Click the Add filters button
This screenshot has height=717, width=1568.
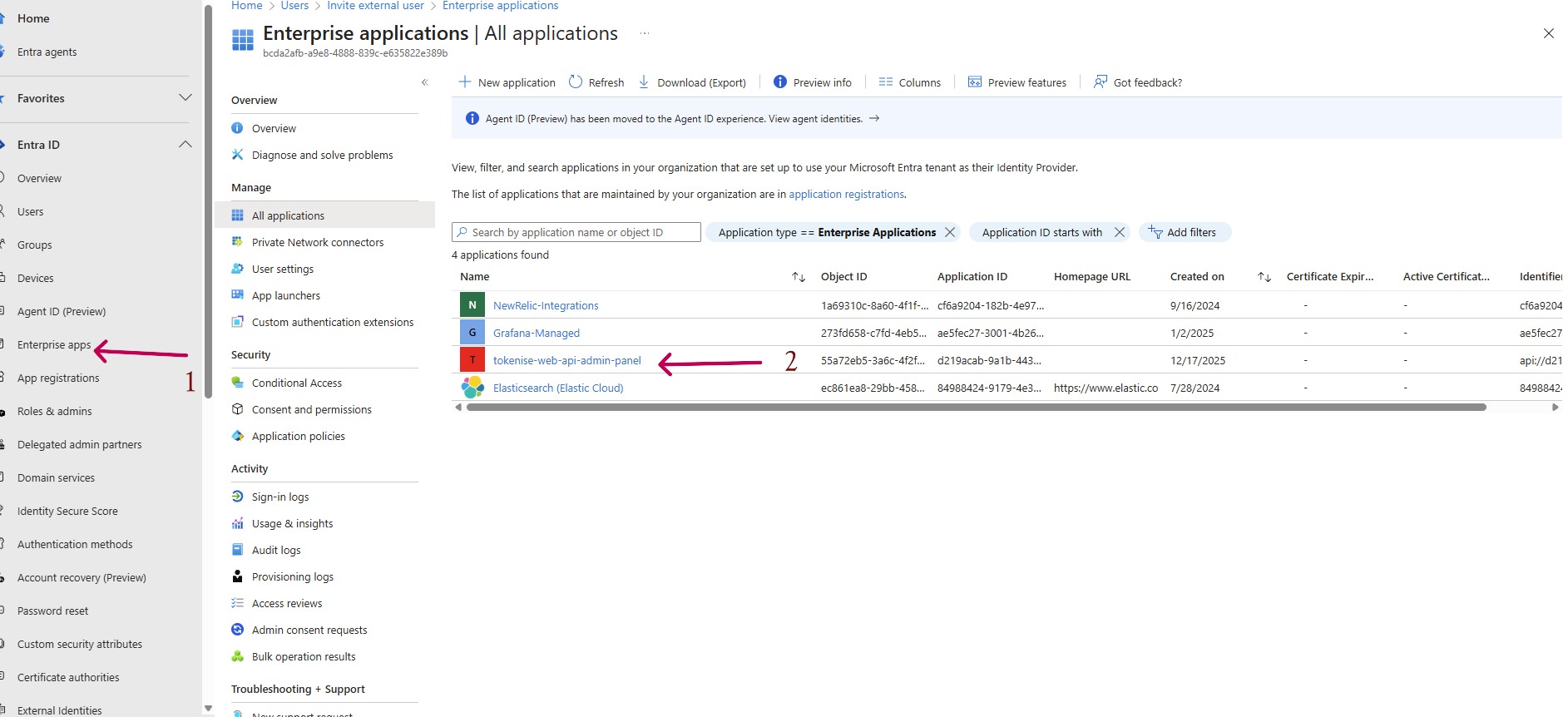[x=1185, y=232]
